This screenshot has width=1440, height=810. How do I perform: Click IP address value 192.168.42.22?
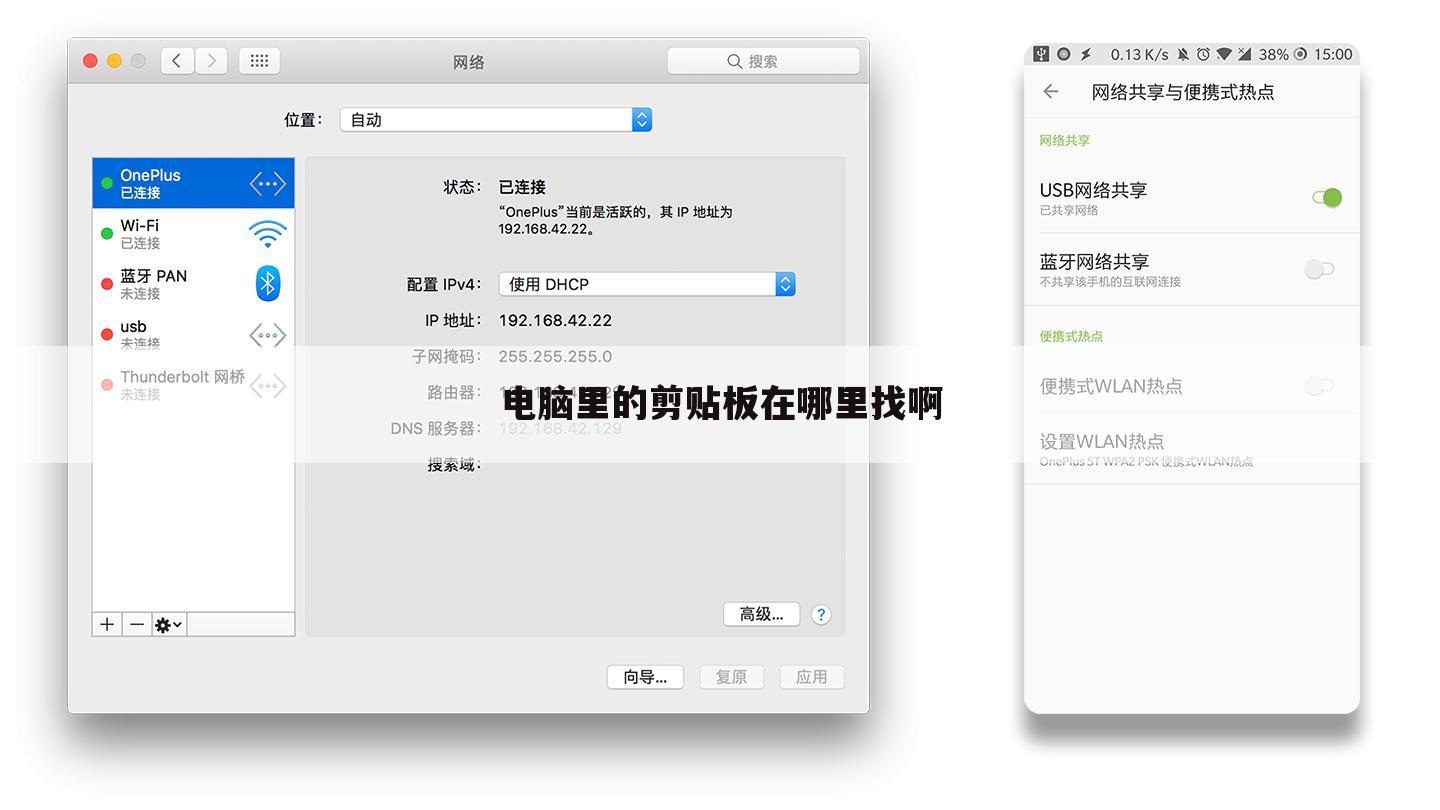[x=555, y=320]
